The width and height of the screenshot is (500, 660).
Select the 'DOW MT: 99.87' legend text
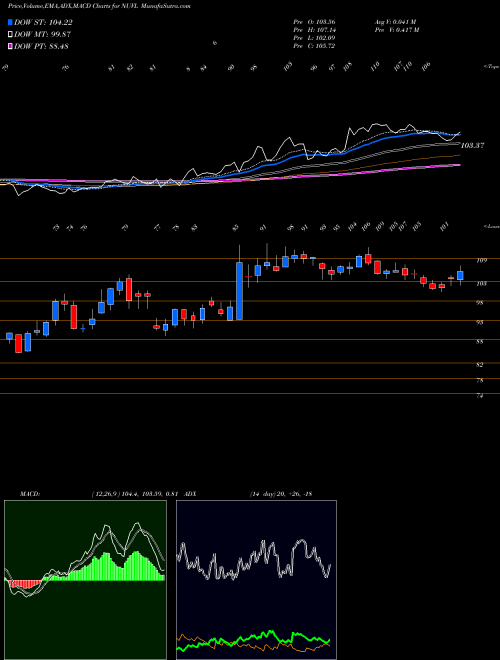coord(42,35)
